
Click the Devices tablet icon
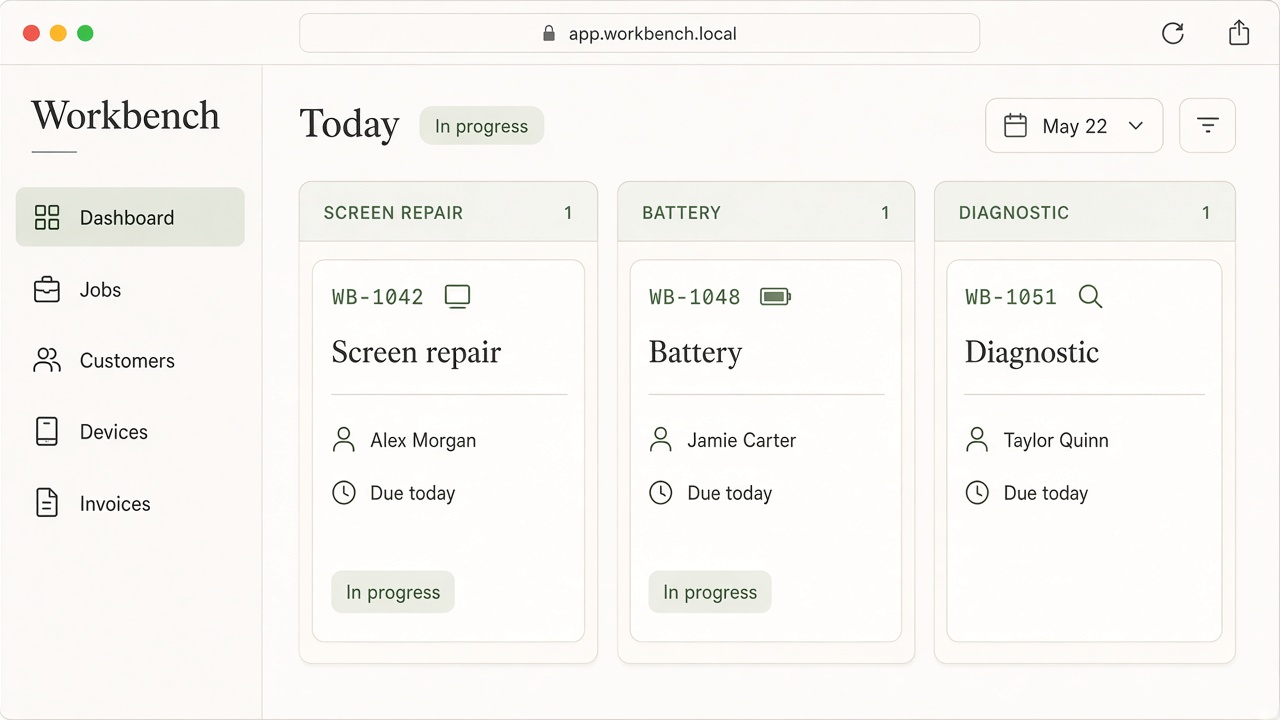pyautogui.click(x=47, y=432)
